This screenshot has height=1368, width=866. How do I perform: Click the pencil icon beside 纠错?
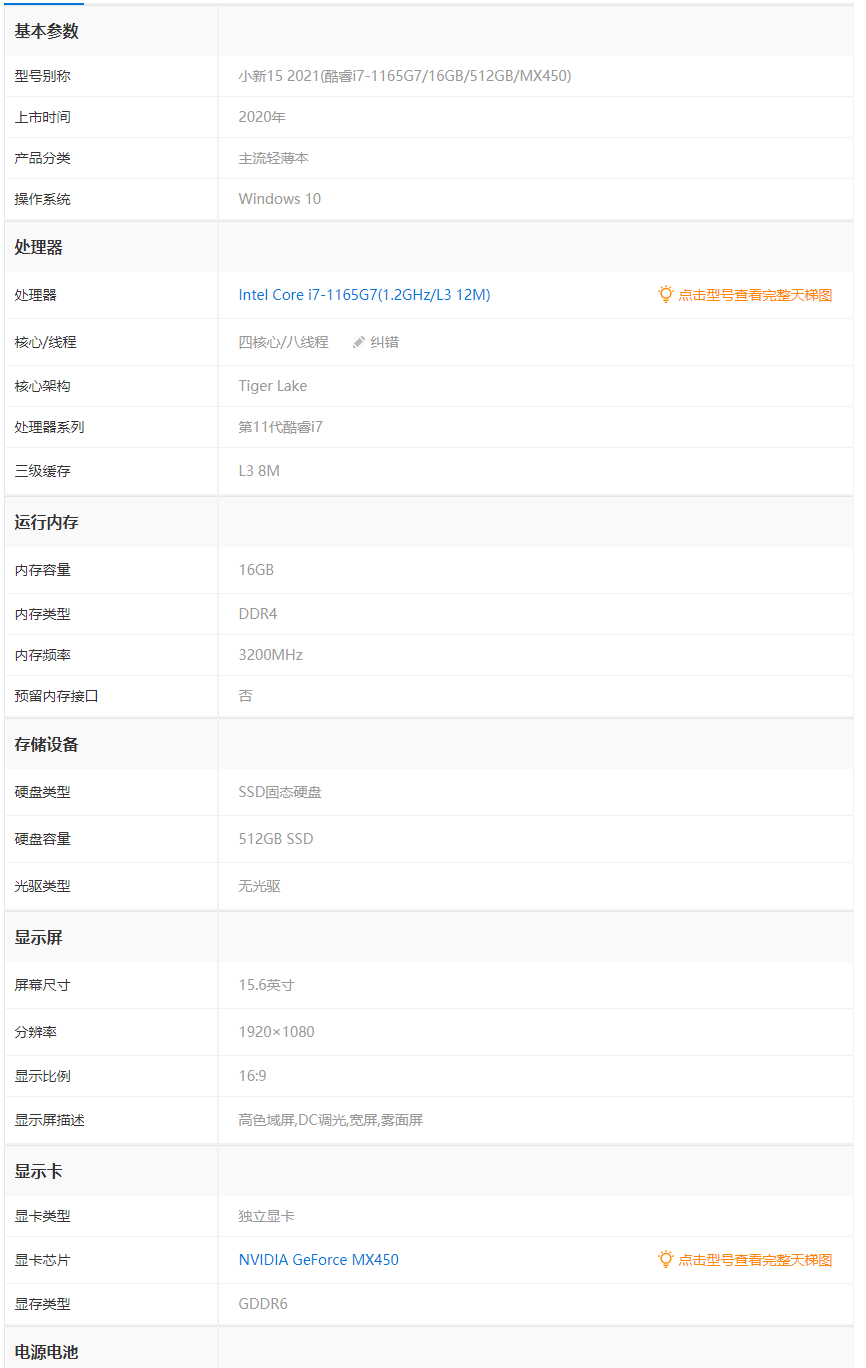click(359, 342)
